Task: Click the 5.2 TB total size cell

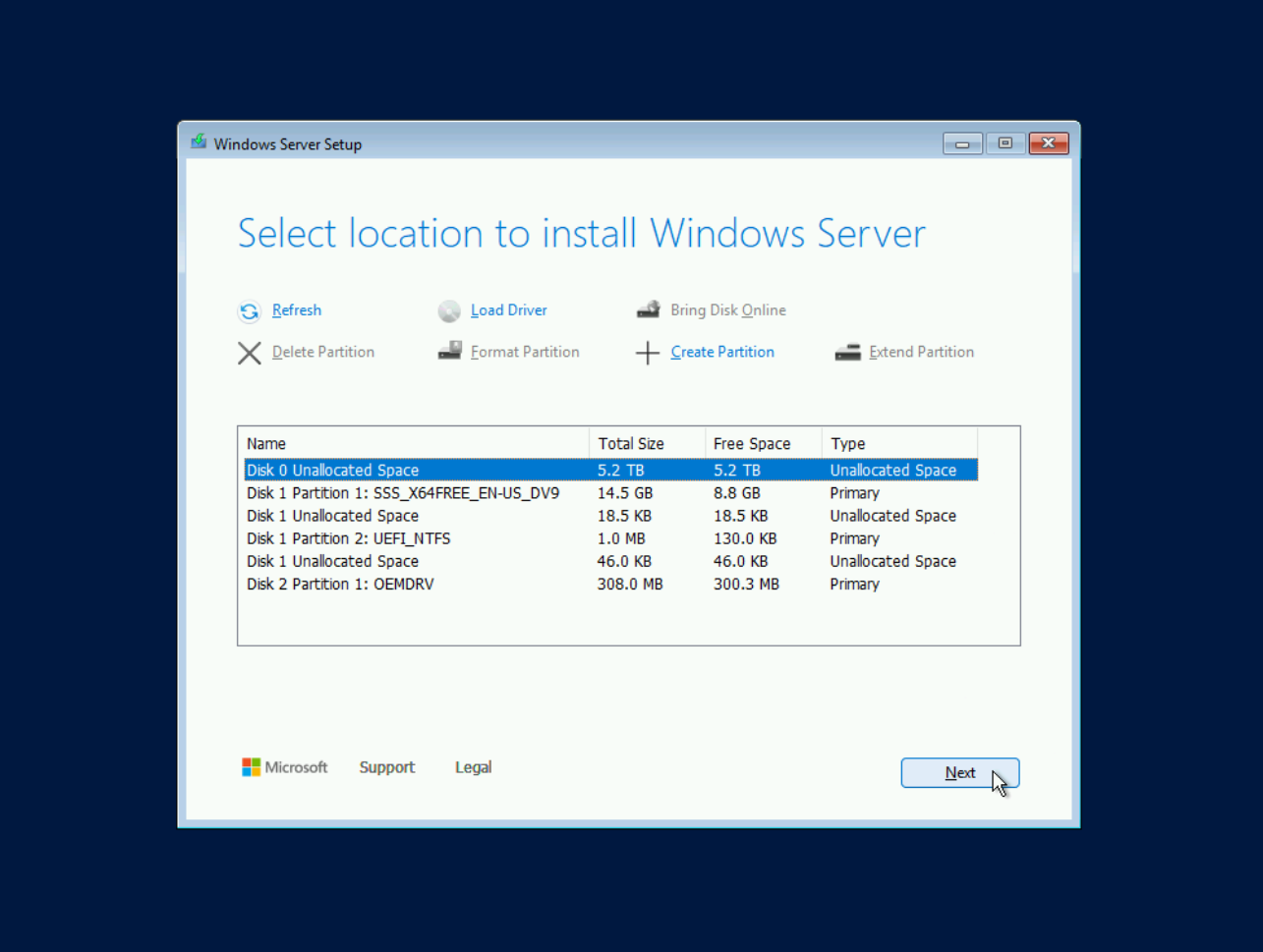Action: pos(621,471)
